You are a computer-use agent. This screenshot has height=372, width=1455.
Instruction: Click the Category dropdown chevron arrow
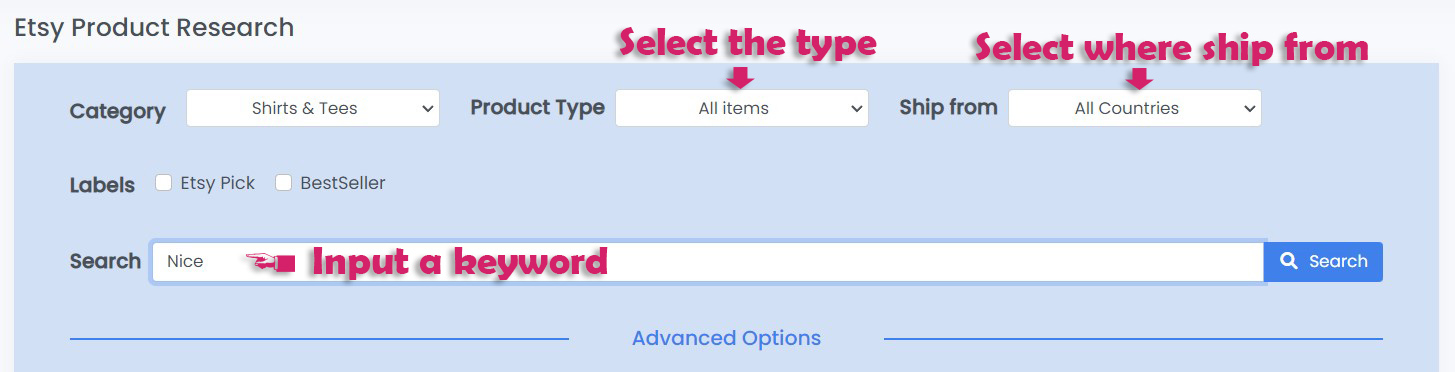coord(427,108)
